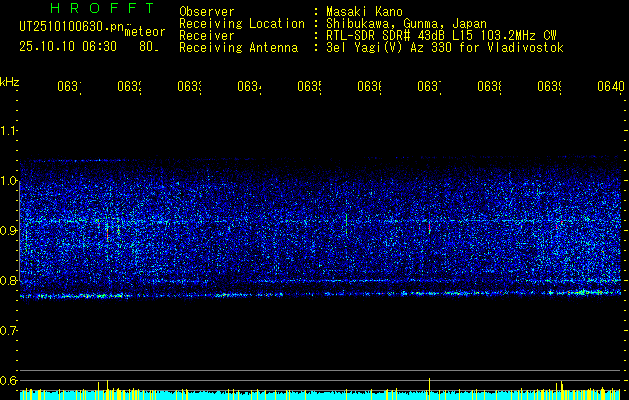Click the 0638 time axis marker
This screenshot has width=629, height=400.
[x=489, y=87]
